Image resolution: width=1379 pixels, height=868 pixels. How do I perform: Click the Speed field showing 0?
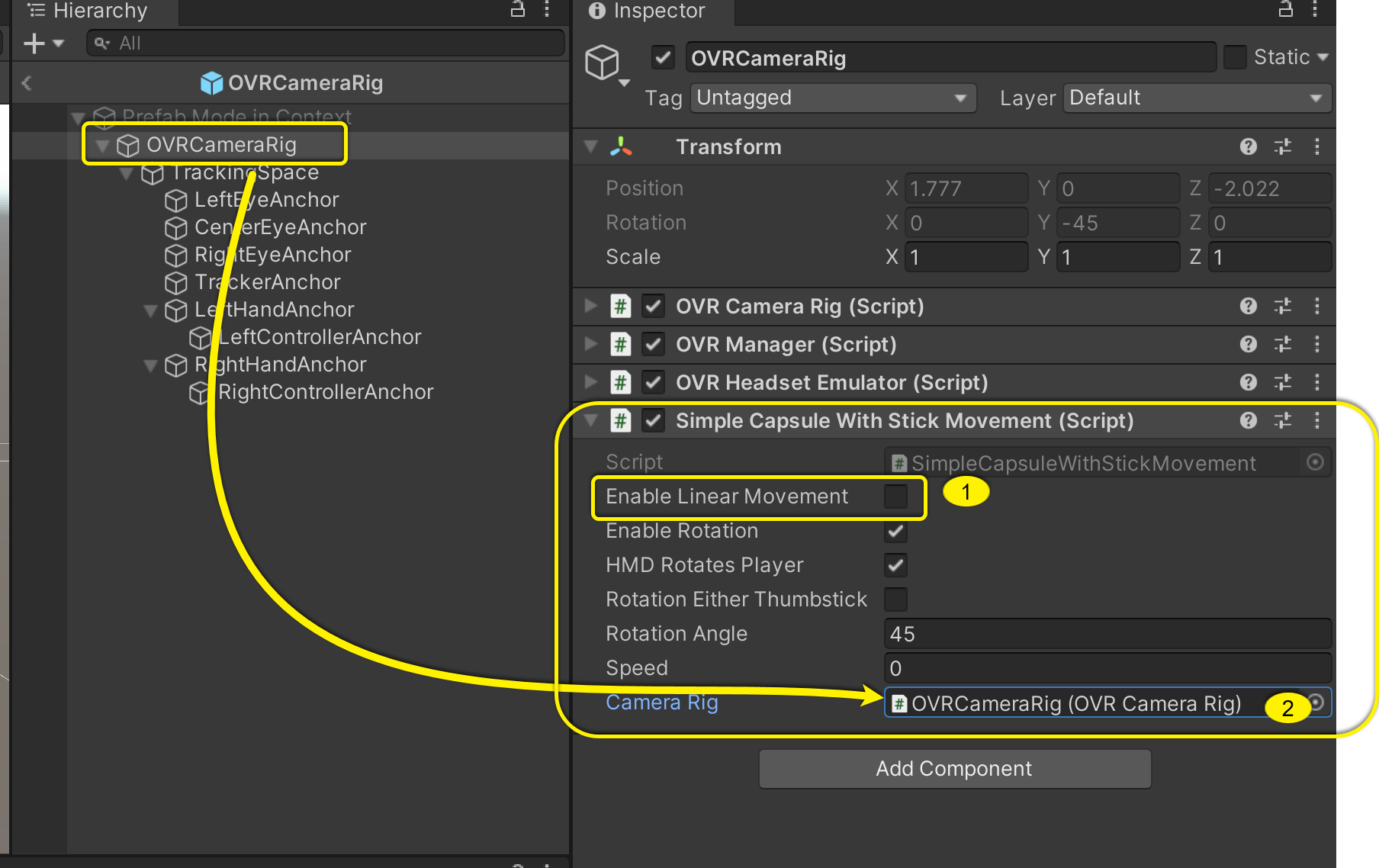[x=1107, y=668]
